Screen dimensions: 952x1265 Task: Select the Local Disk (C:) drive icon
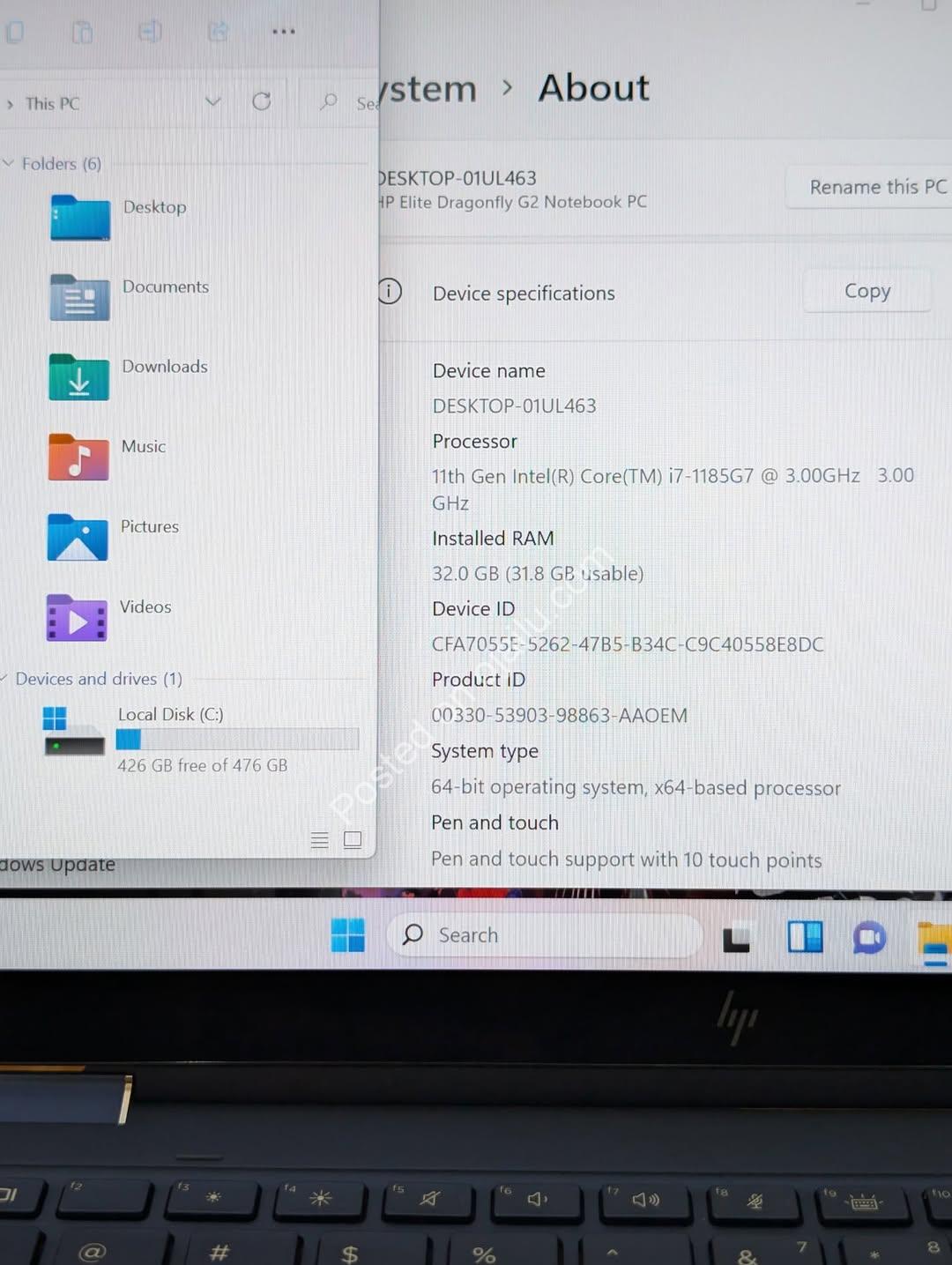coord(73,731)
